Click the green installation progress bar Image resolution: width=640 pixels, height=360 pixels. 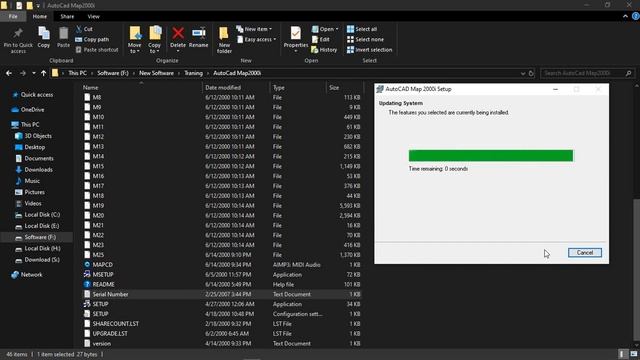click(x=491, y=156)
